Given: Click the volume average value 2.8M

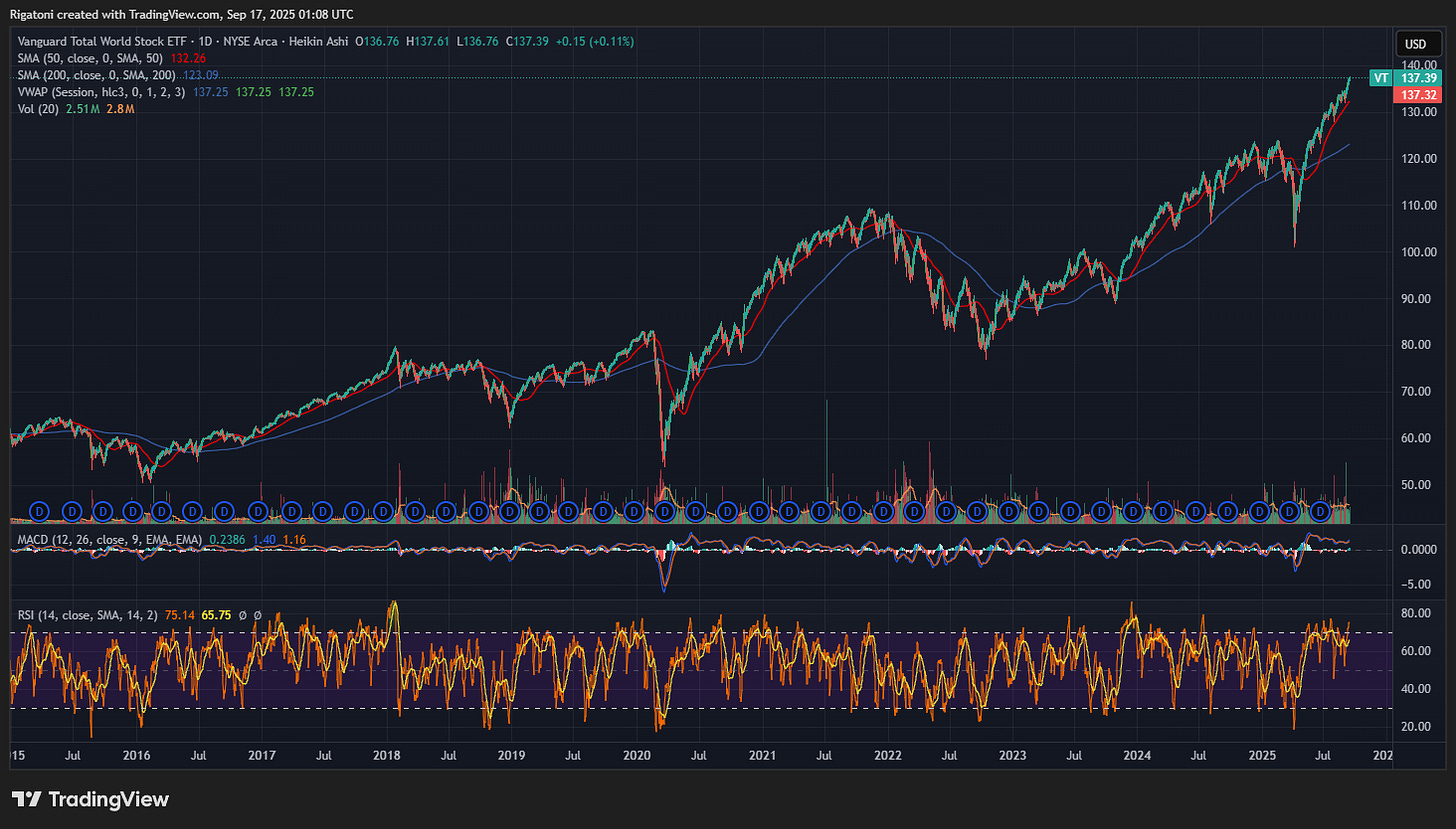Looking at the screenshot, I should point(120,108).
